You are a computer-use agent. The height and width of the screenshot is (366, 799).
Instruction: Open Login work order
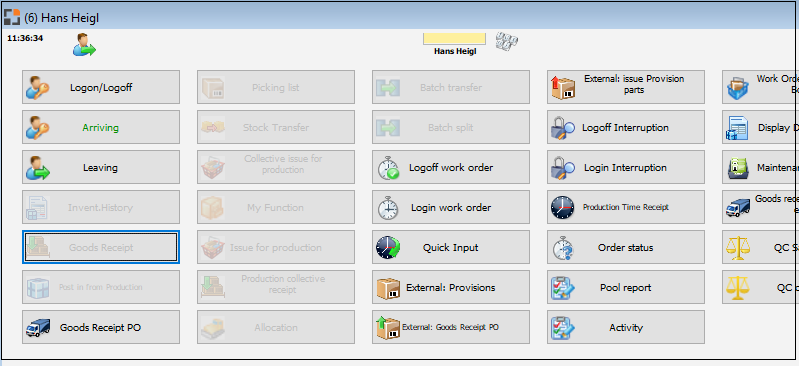[450, 207]
